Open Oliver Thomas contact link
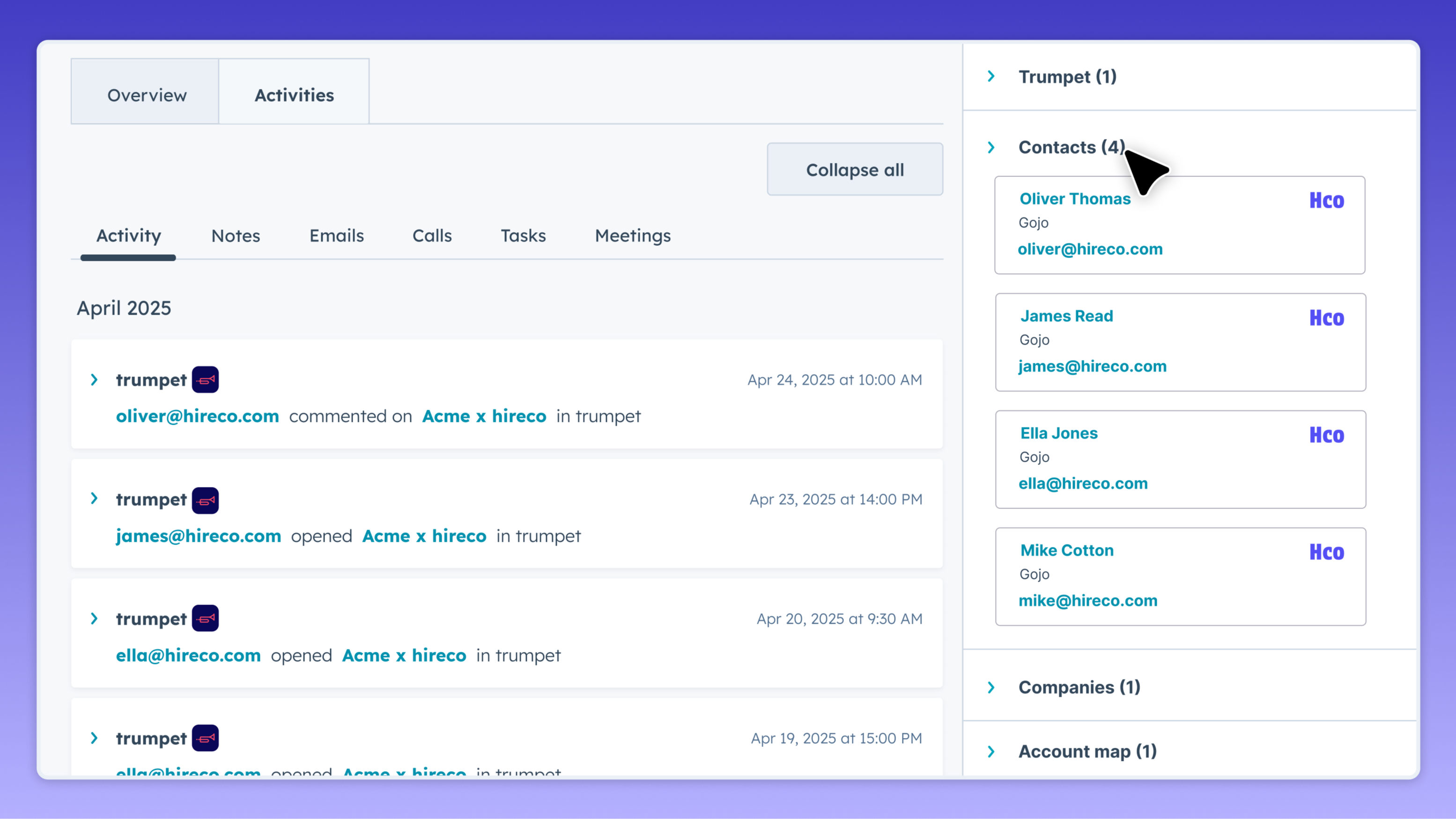Image resolution: width=1456 pixels, height=819 pixels. point(1074,199)
